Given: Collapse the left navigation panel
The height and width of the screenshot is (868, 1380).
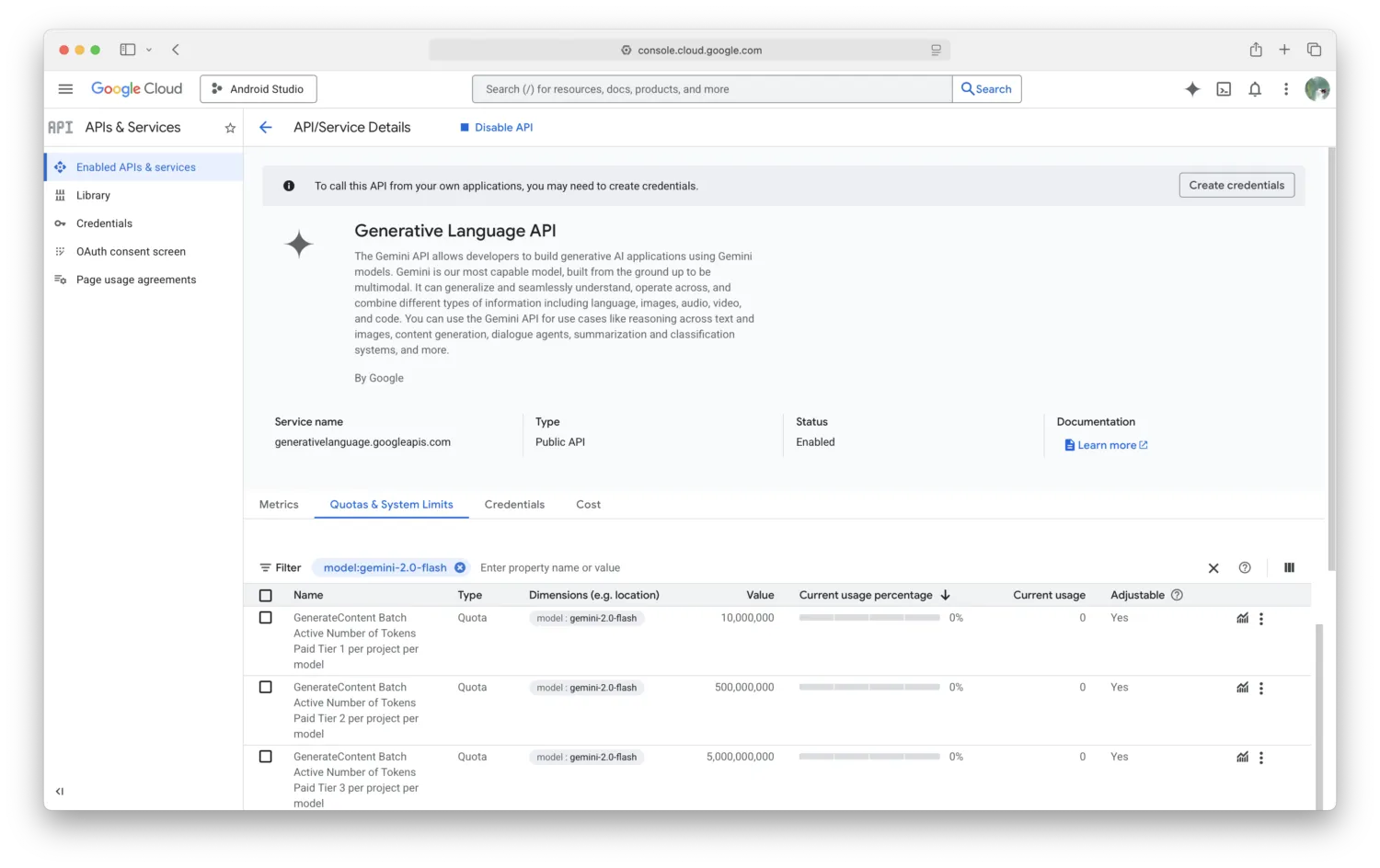Looking at the screenshot, I should (x=59, y=791).
